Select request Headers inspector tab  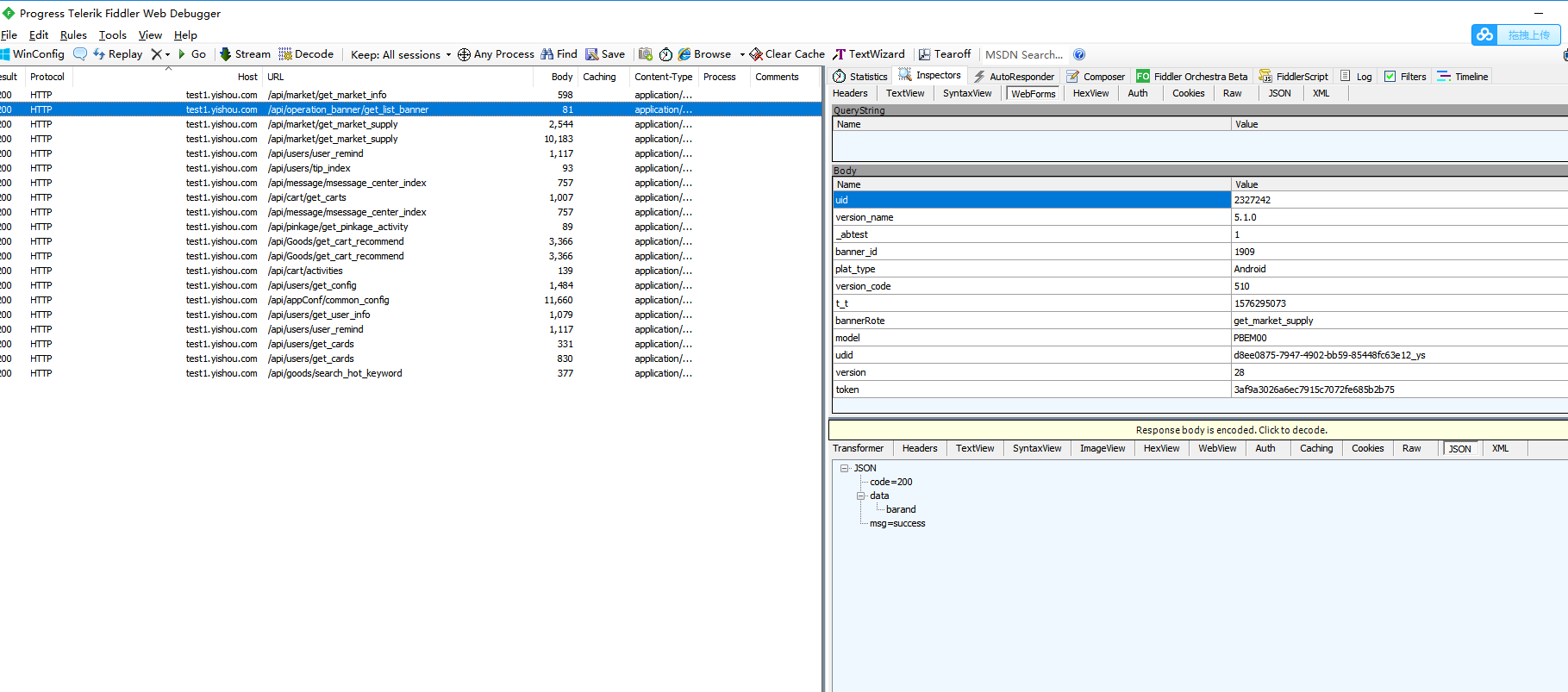850,93
